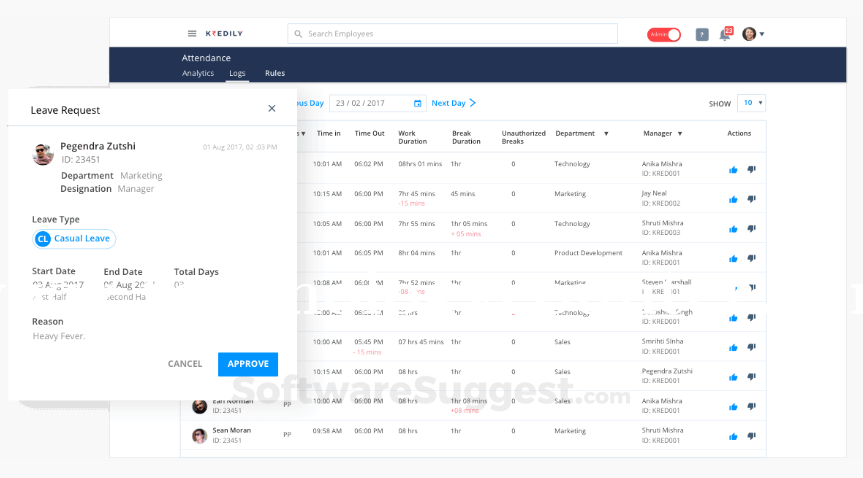The height and width of the screenshot is (478, 863).
Task: Thumbs down the Sean Moran row
Action: tap(752, 436)
